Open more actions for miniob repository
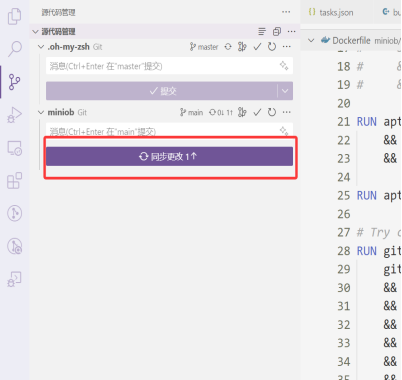The image size is (402, 380). point(287,112)
